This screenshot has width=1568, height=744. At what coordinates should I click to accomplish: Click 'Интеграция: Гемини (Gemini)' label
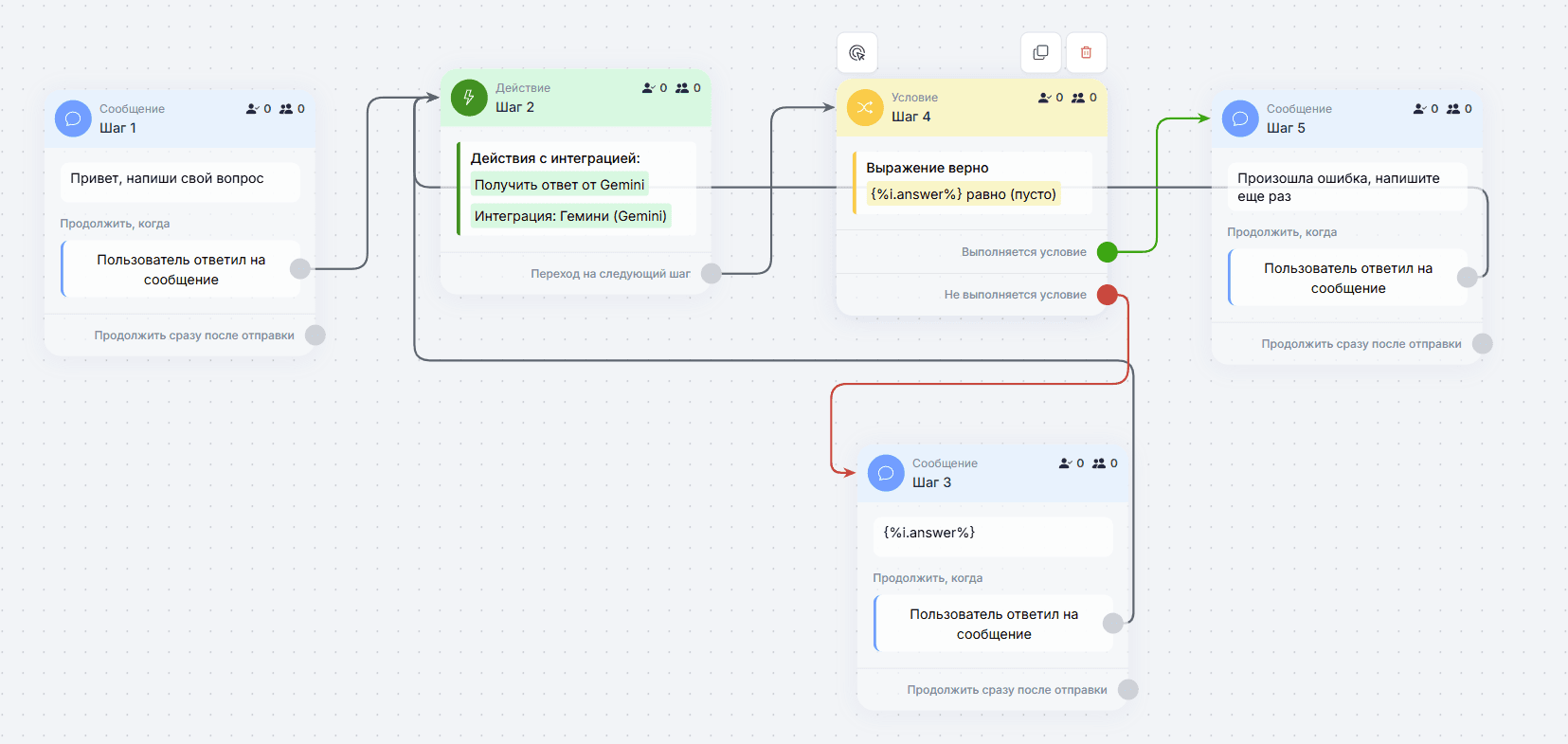(570, 216)
